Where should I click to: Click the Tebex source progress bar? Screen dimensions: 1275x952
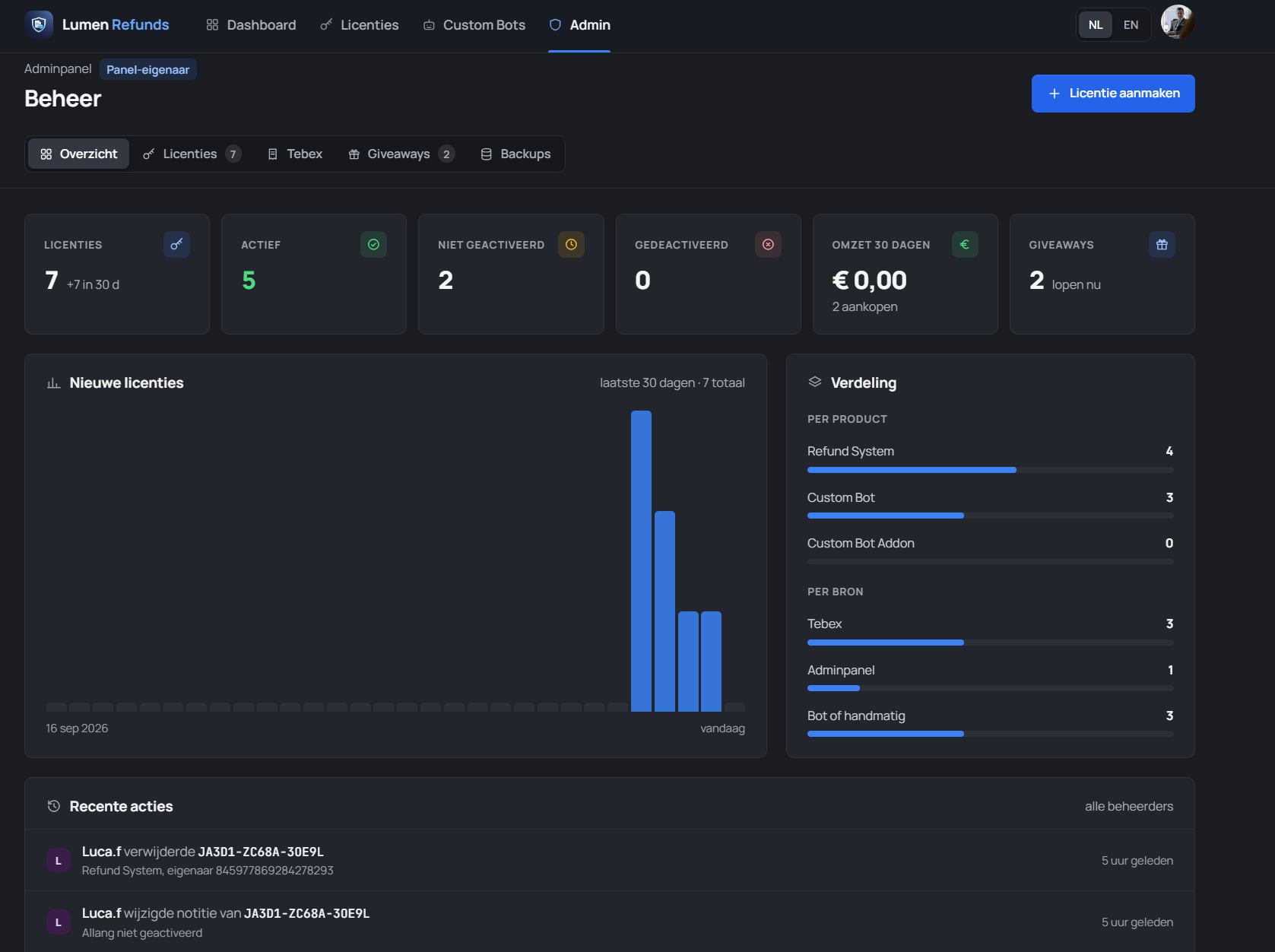pos(990,643)
